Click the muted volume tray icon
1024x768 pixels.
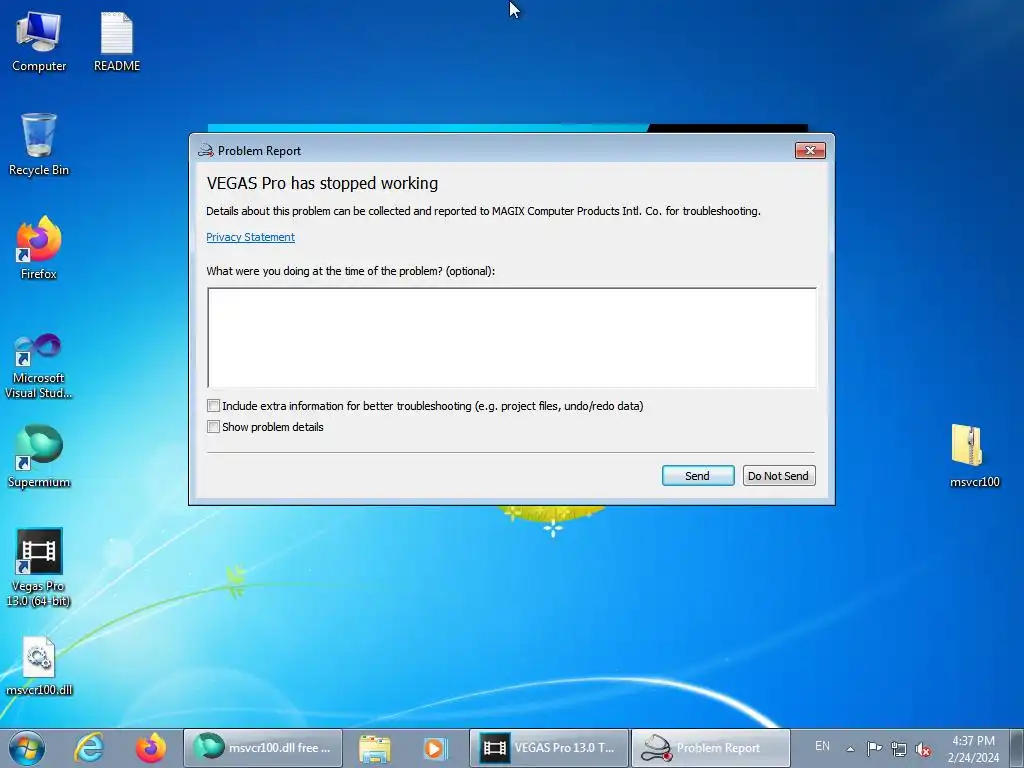coord(923,750)
